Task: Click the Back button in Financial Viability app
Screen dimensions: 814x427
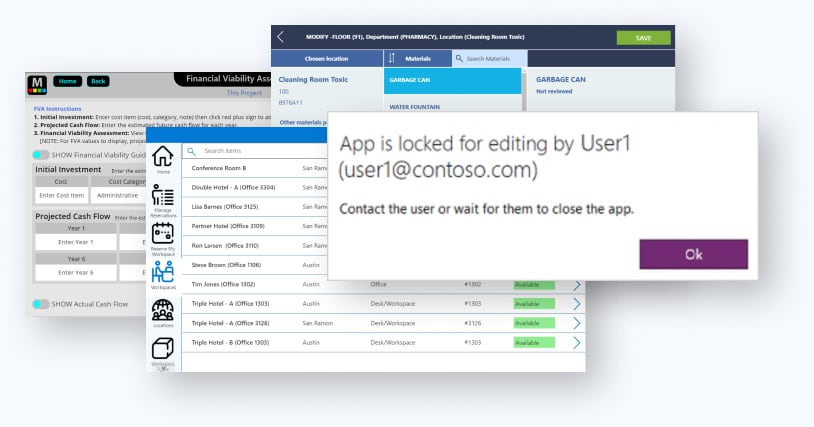Action: (x=98, y=81)
